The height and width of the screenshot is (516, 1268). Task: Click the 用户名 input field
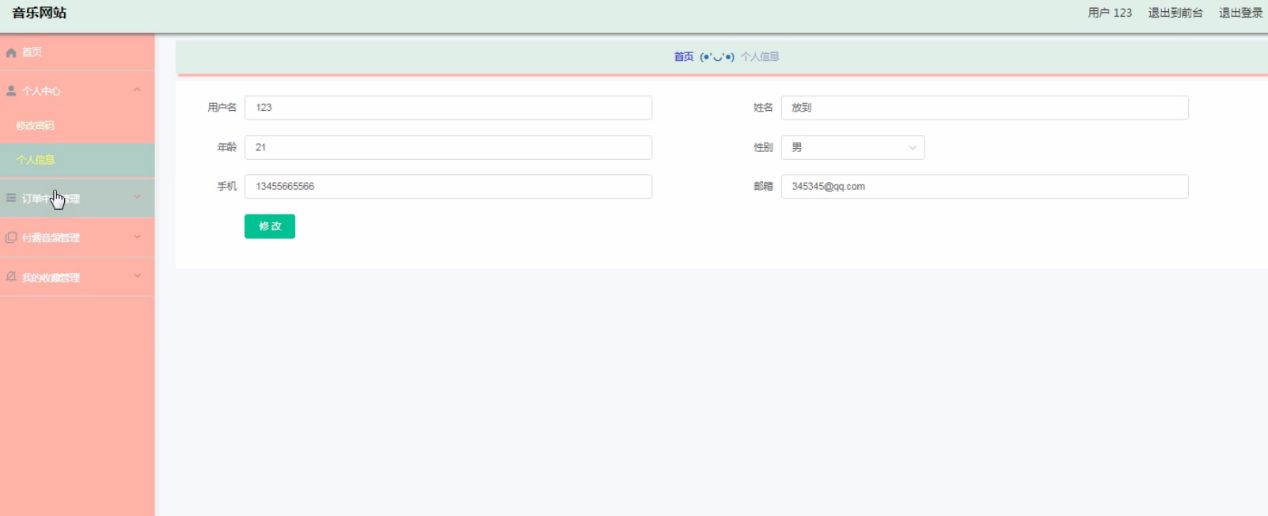(x=448, y=108)
